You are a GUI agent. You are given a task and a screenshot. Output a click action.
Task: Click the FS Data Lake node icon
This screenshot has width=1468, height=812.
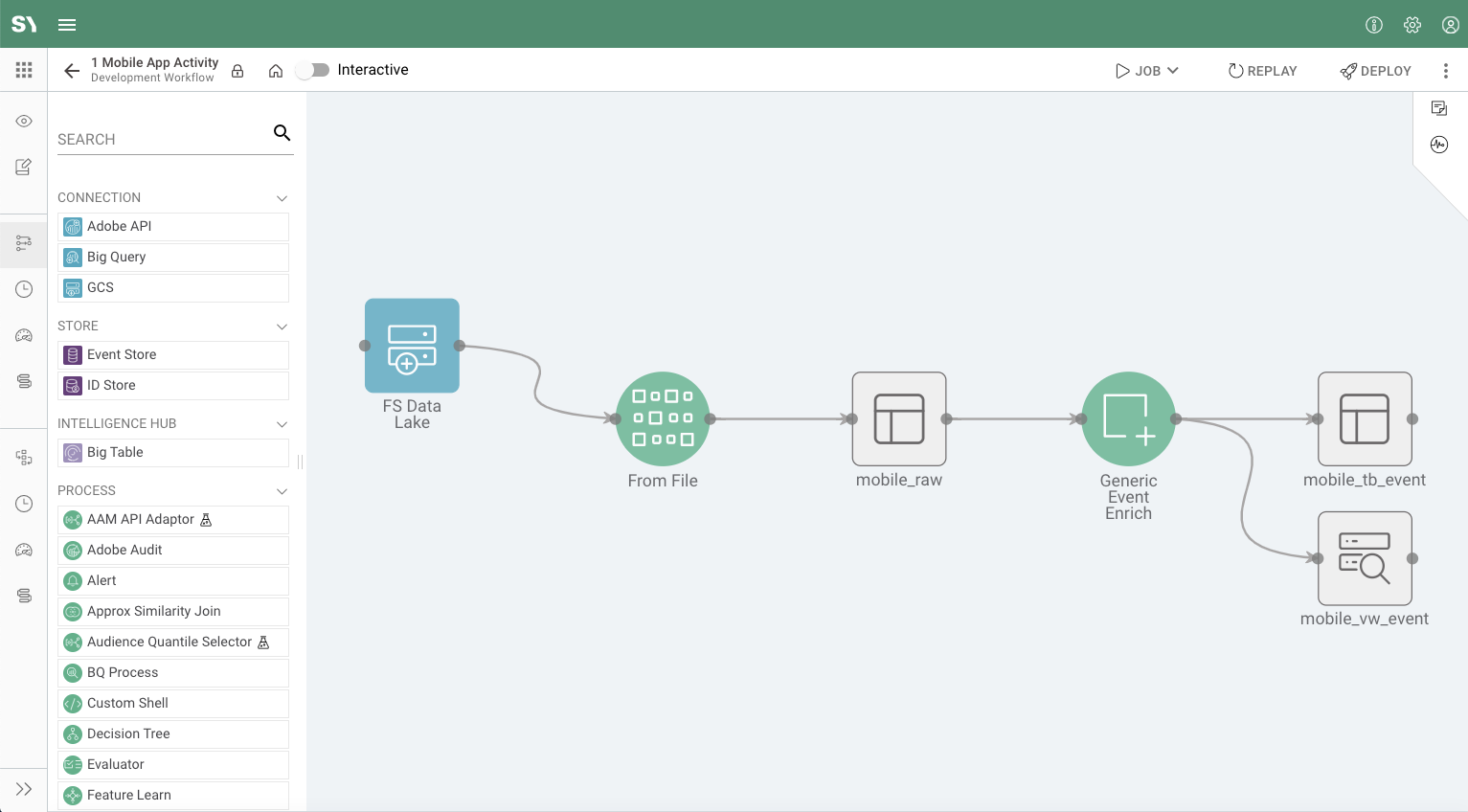412,346
